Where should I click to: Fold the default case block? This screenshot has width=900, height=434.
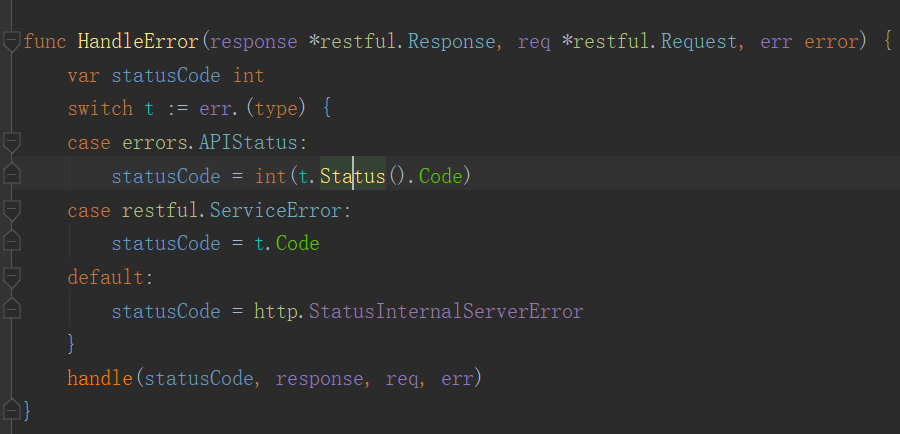(11, 277)
